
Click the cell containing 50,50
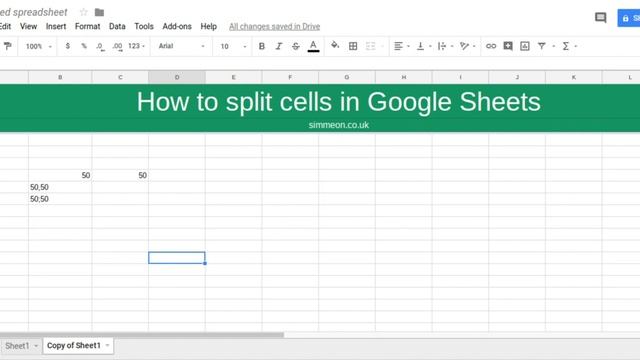pyautogui.click(x=60, y=187)
